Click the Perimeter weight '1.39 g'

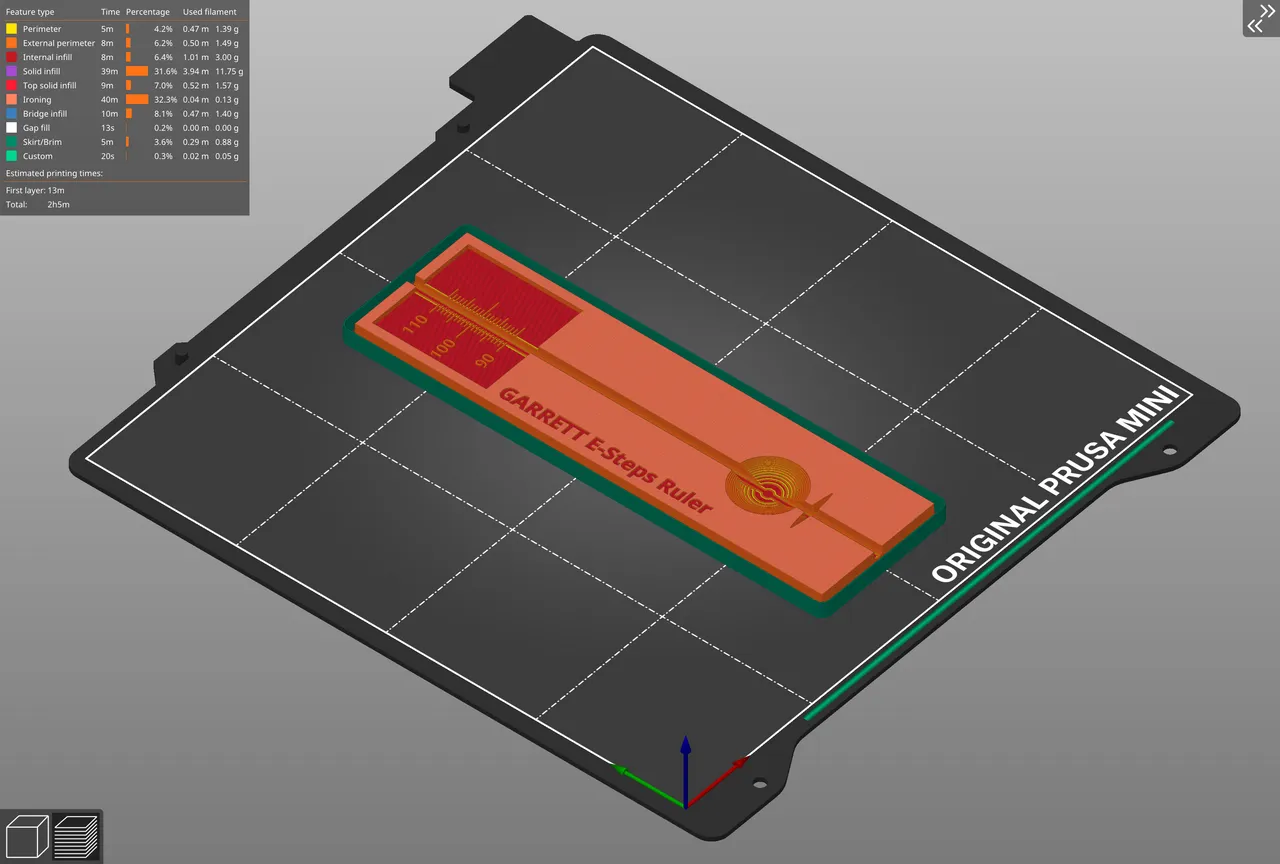click(227, 29)
